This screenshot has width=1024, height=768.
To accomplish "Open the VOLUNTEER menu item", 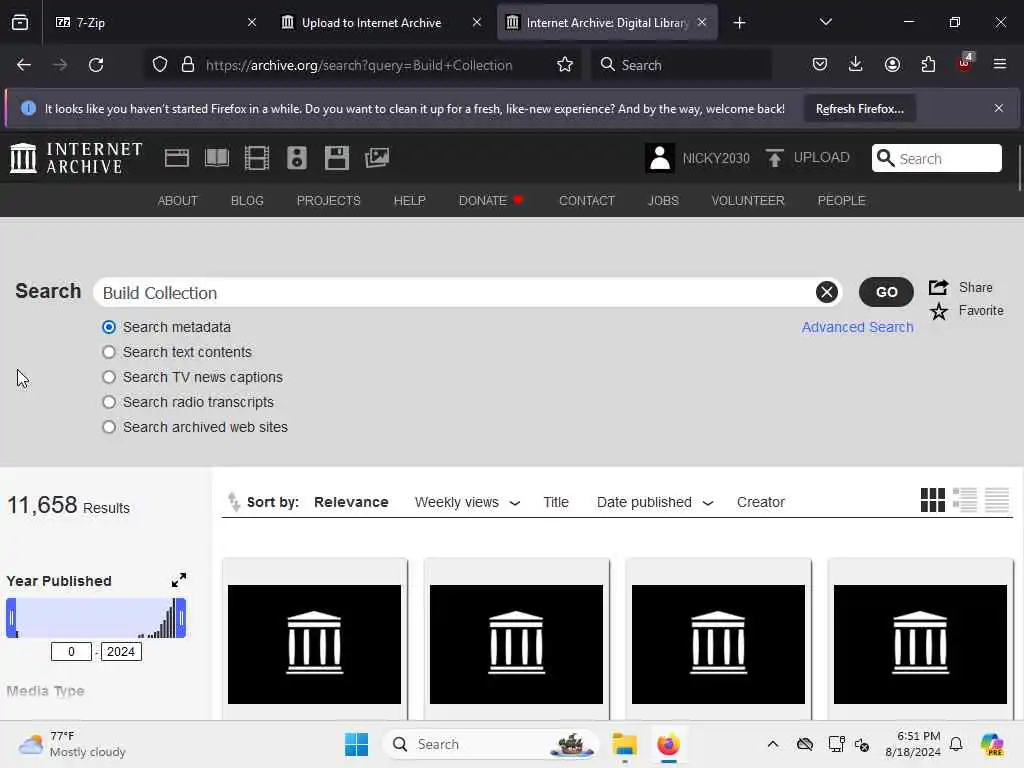I will [x=748, y=200].
